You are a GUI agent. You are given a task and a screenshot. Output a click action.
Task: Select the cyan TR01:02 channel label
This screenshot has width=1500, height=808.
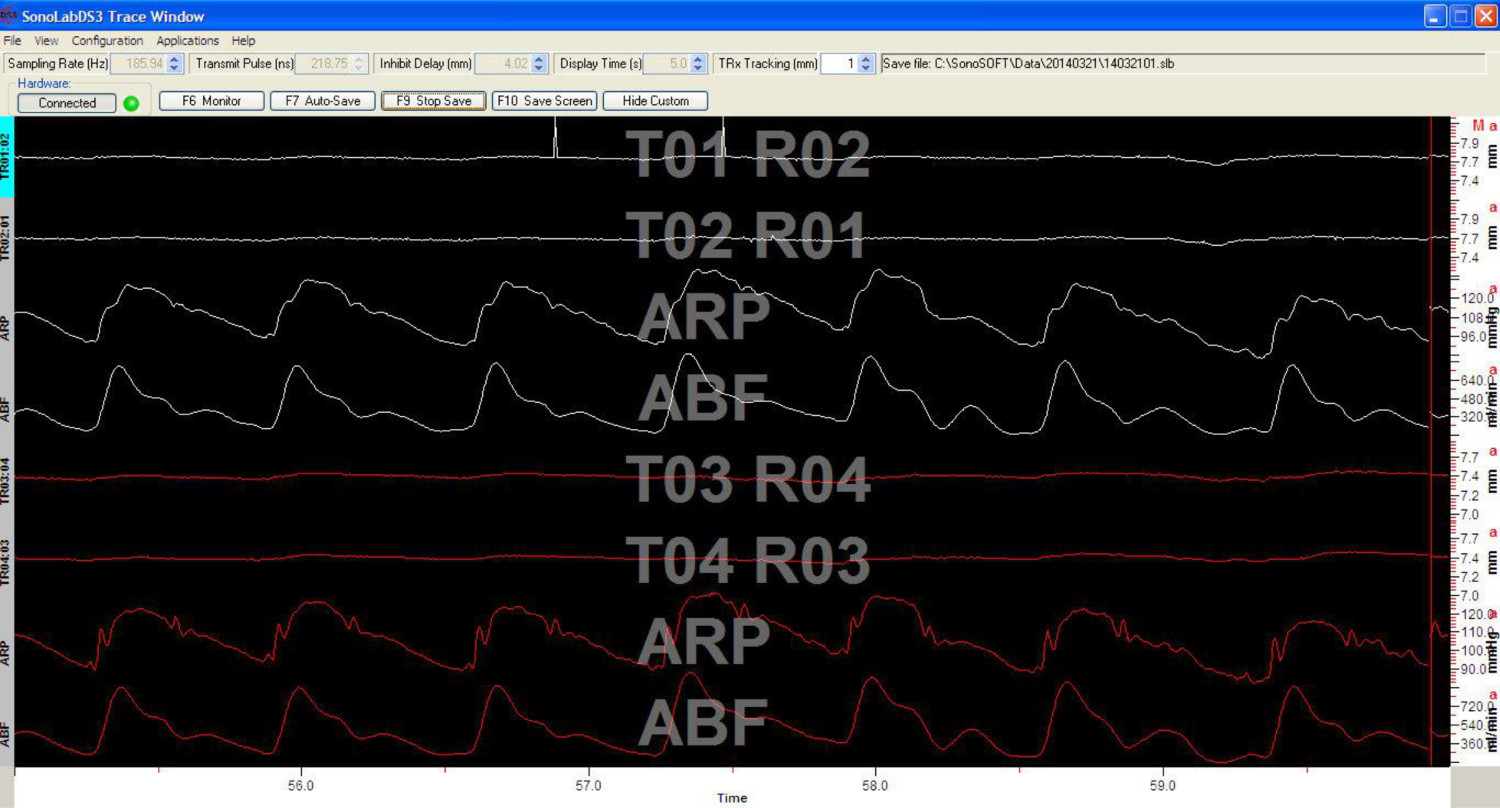click(x=6, y=156)
